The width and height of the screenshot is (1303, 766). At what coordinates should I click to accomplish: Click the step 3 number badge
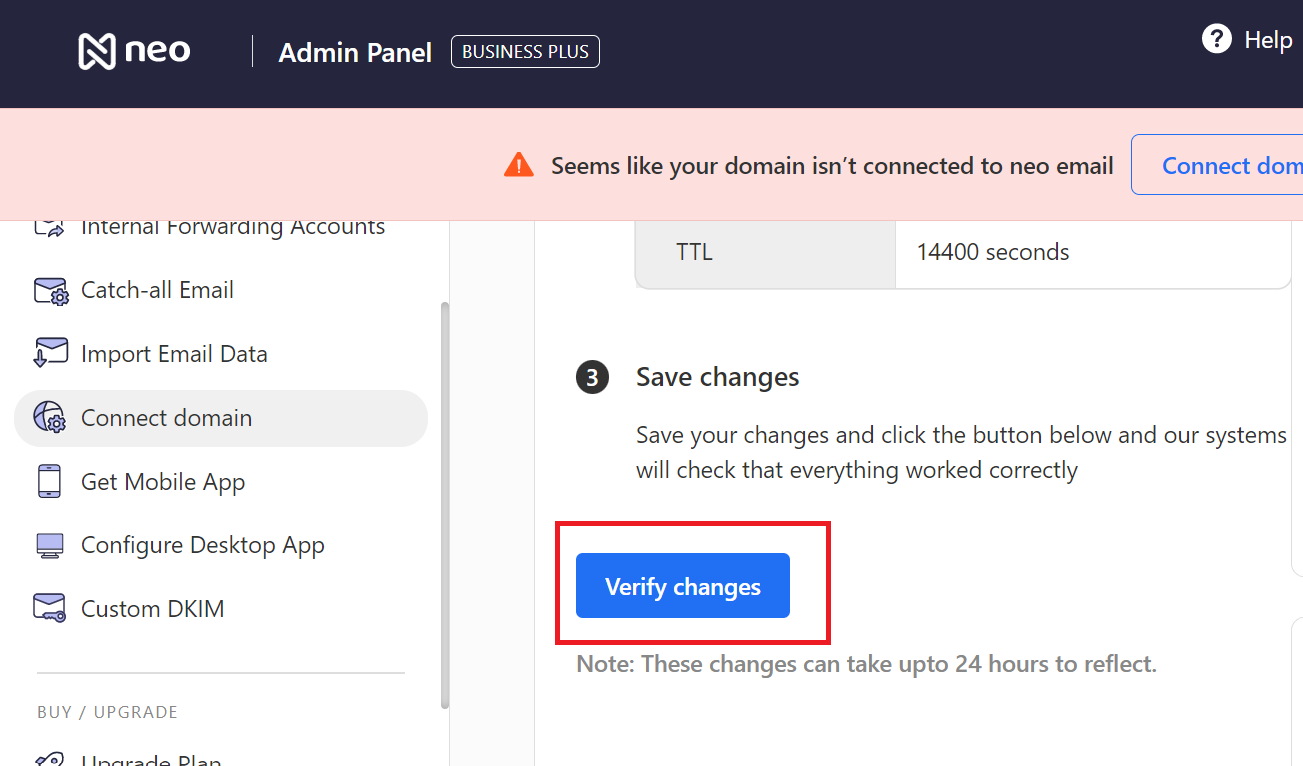pyautogui.click(x=592, y=378)
